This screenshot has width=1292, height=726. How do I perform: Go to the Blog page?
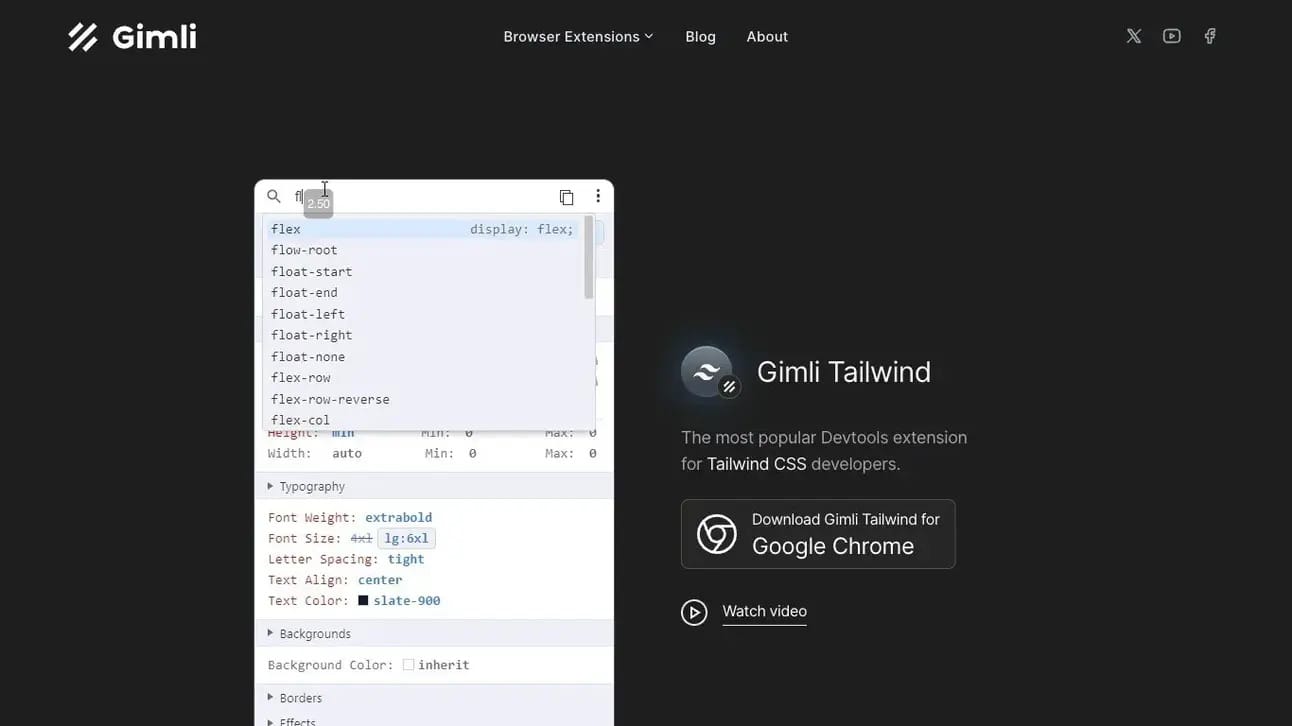point(700,37)
